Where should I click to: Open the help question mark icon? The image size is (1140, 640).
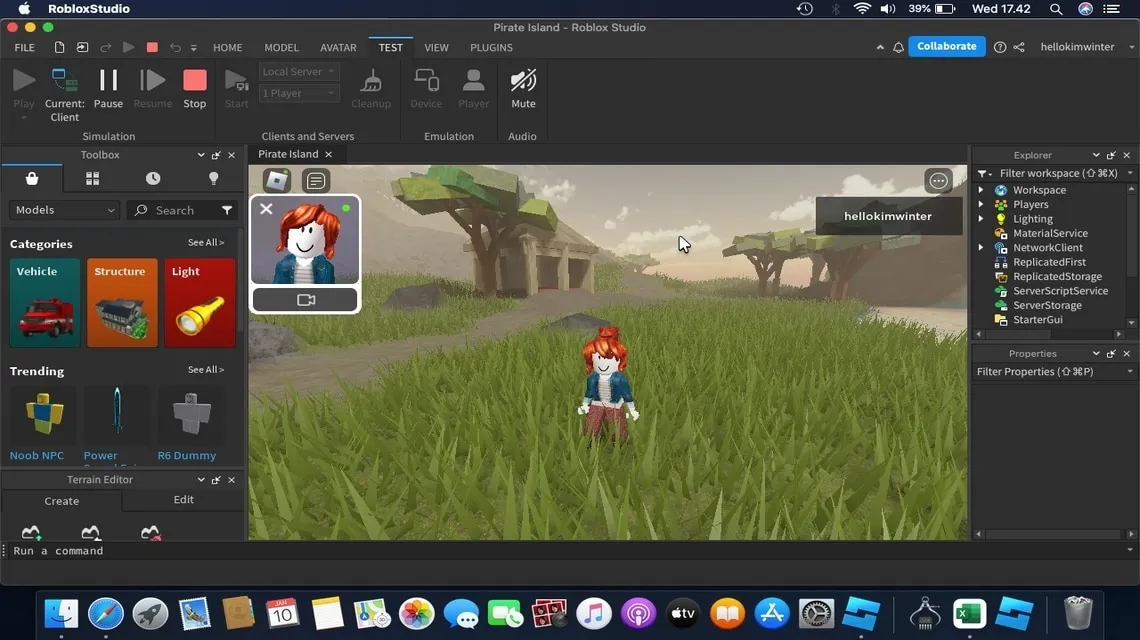tap(1000, 47)
